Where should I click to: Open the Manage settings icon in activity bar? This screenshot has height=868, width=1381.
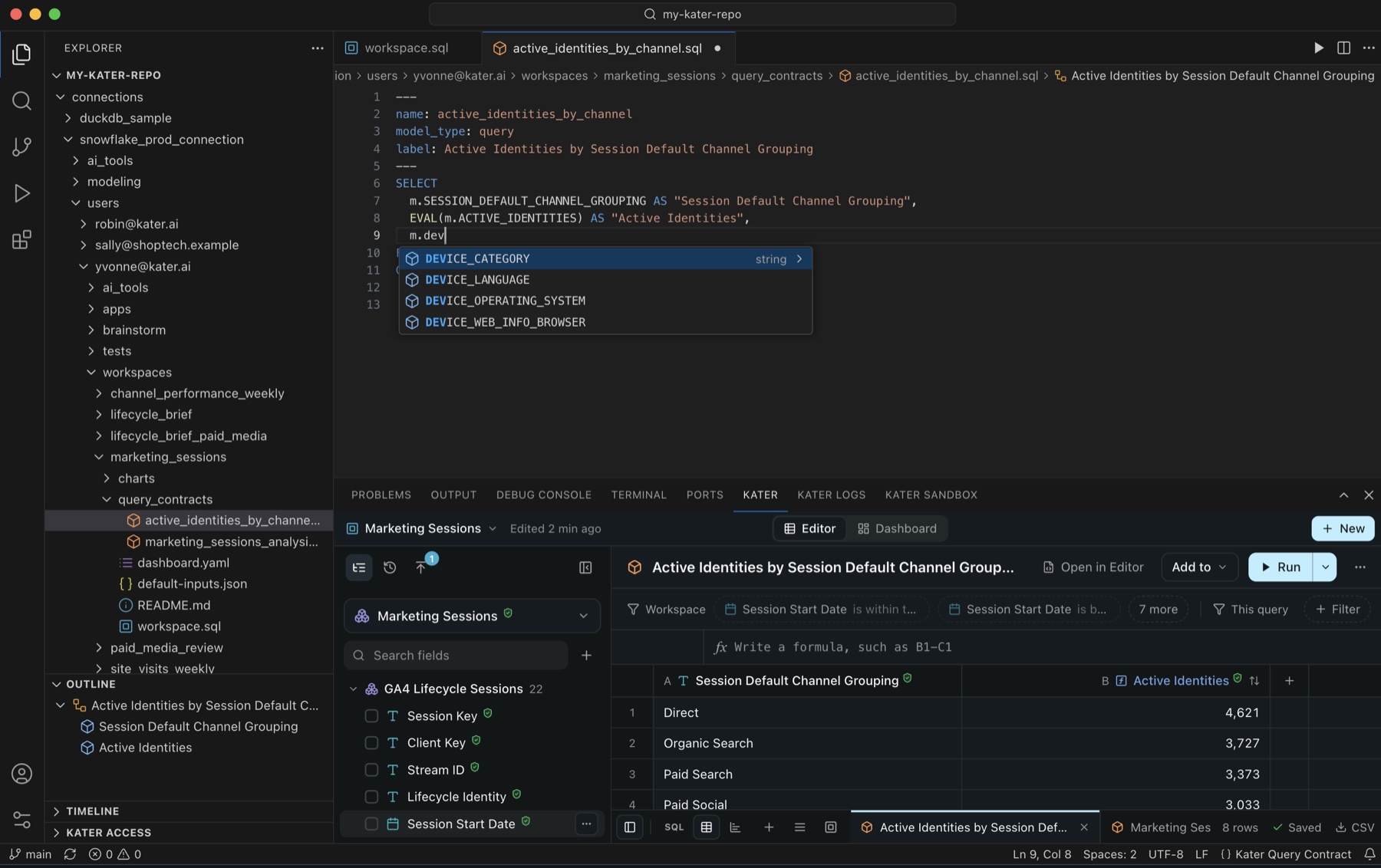21,820
